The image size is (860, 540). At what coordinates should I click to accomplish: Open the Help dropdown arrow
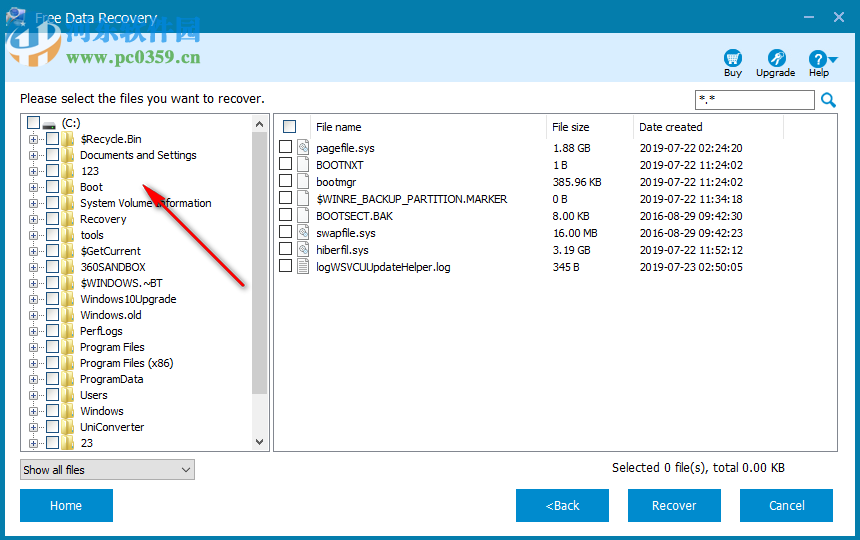(x=833, y=59)
